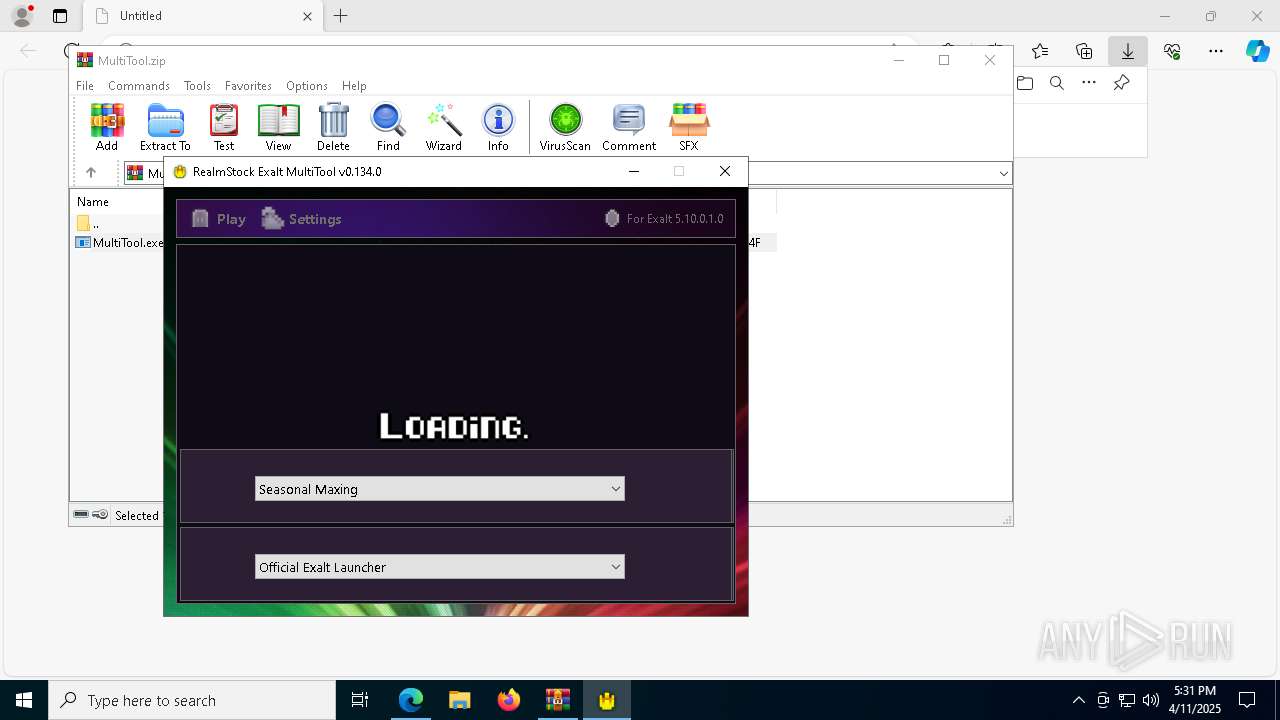Open the Favorites menu
The image size is (1280, 720).
(248, 86)
